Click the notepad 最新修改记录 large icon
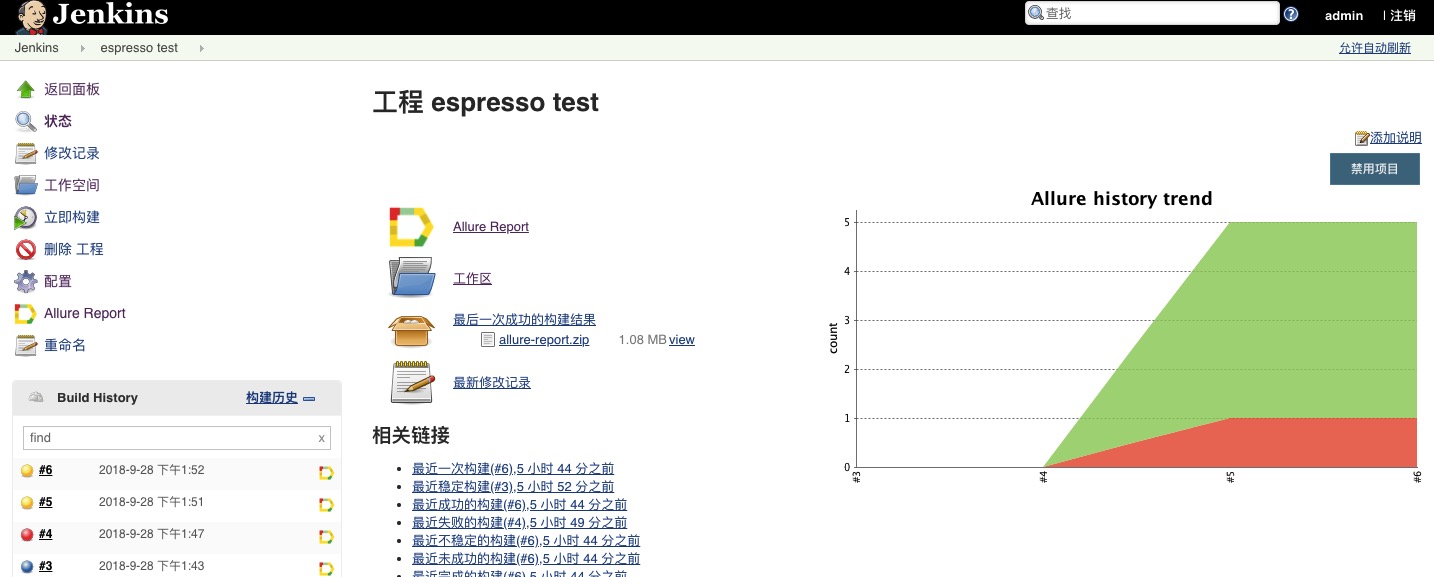The width and height of the screenshot is (1434, 577). pos(411,382)
